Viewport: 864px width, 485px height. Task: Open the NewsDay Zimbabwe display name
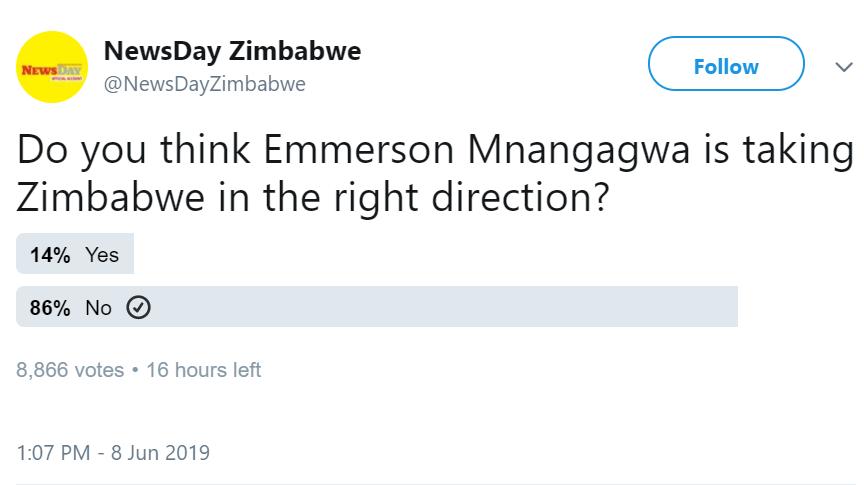[x=233, y=51]
